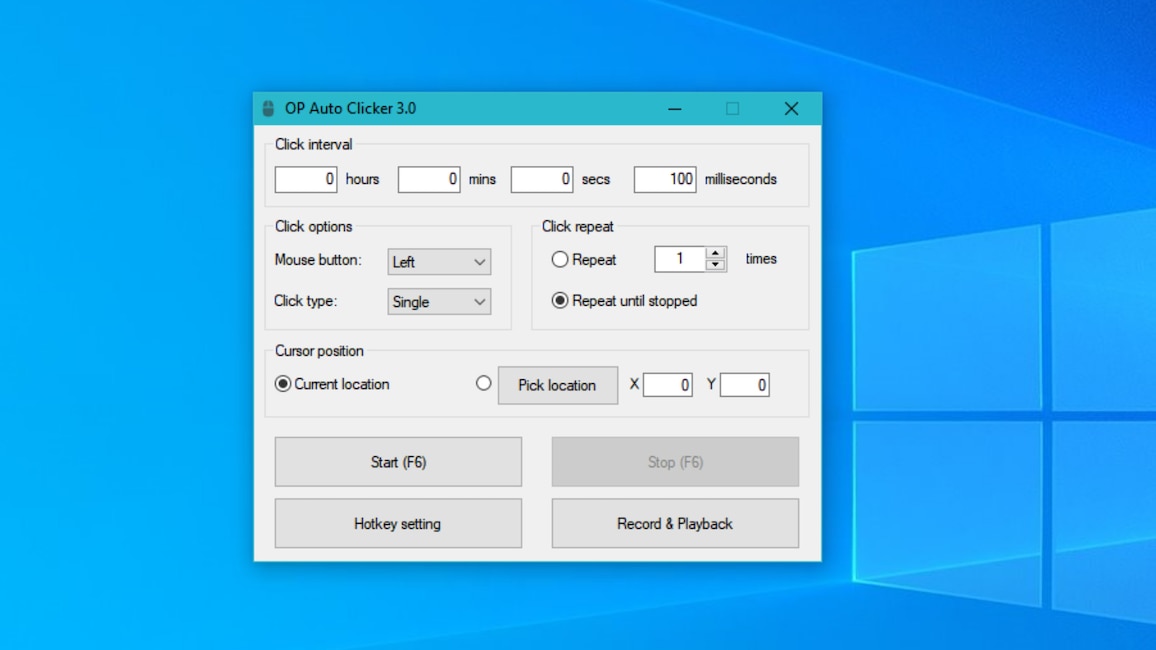The height and width of the screenshot is (650, 1156).
Task: Click the 'Cursor position' group label
Action: click(319, 351)
